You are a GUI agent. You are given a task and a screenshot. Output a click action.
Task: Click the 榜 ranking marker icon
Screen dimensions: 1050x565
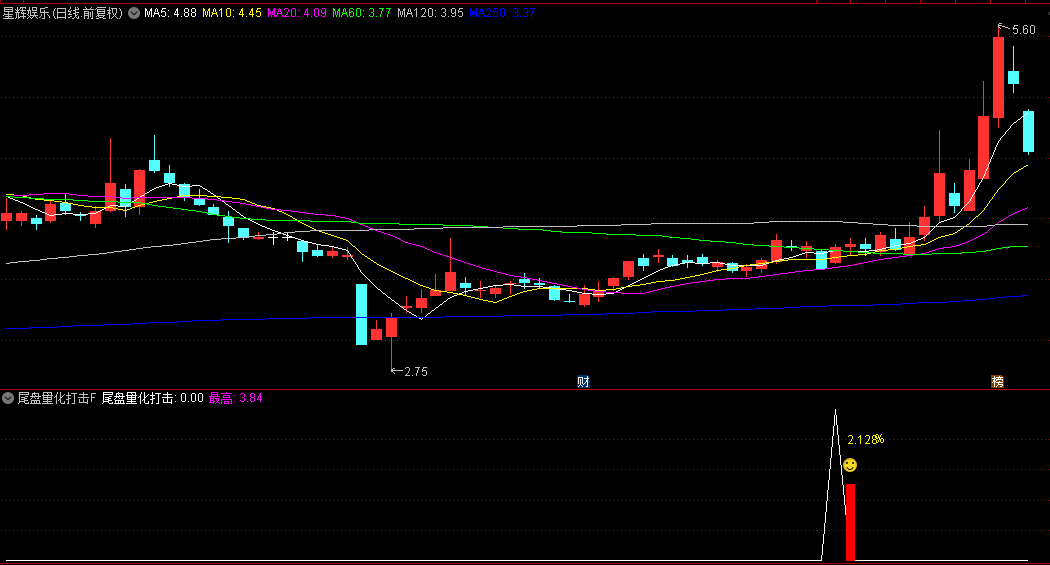(997, 382)
